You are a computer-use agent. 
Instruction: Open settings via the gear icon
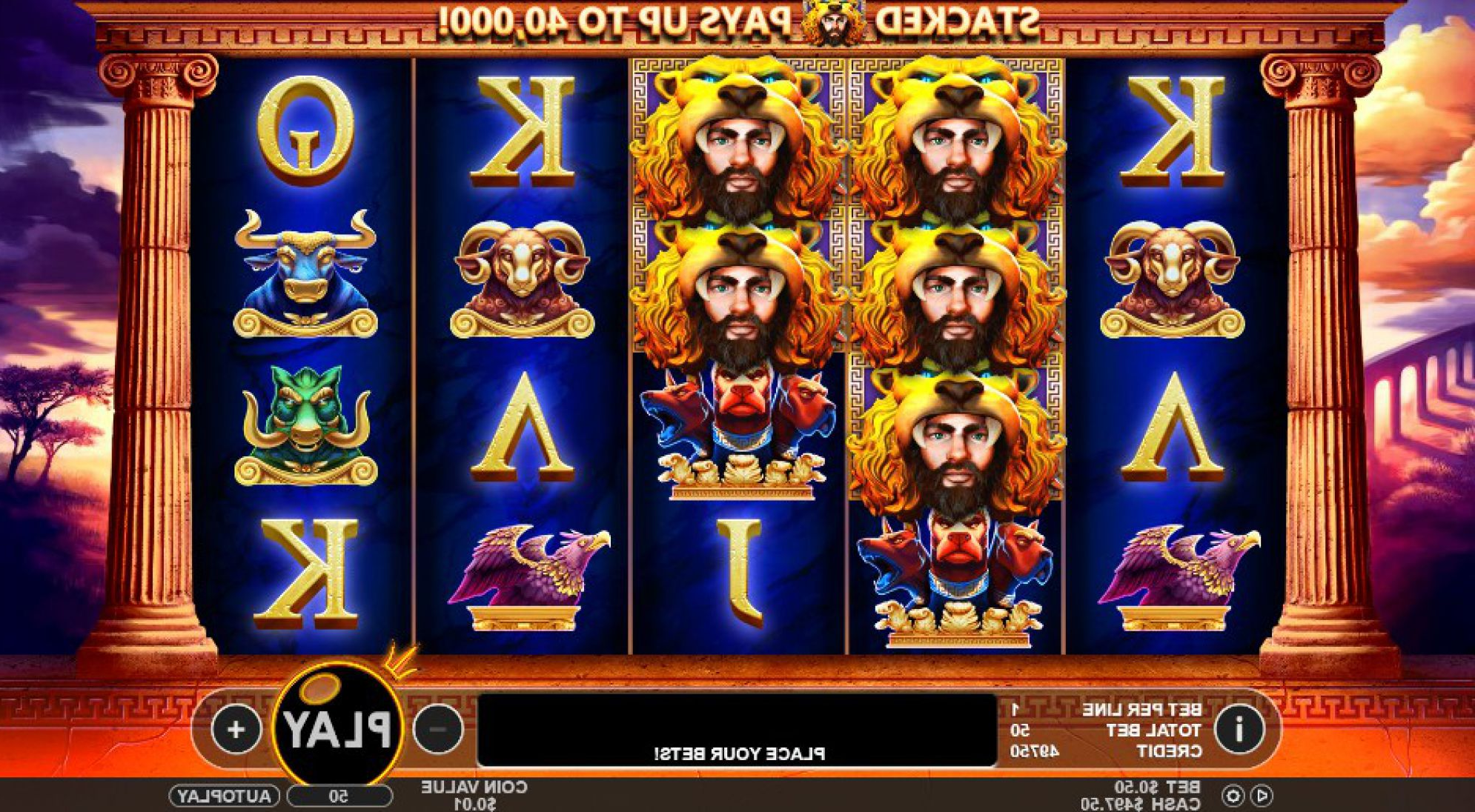(x=1233, y=796)
